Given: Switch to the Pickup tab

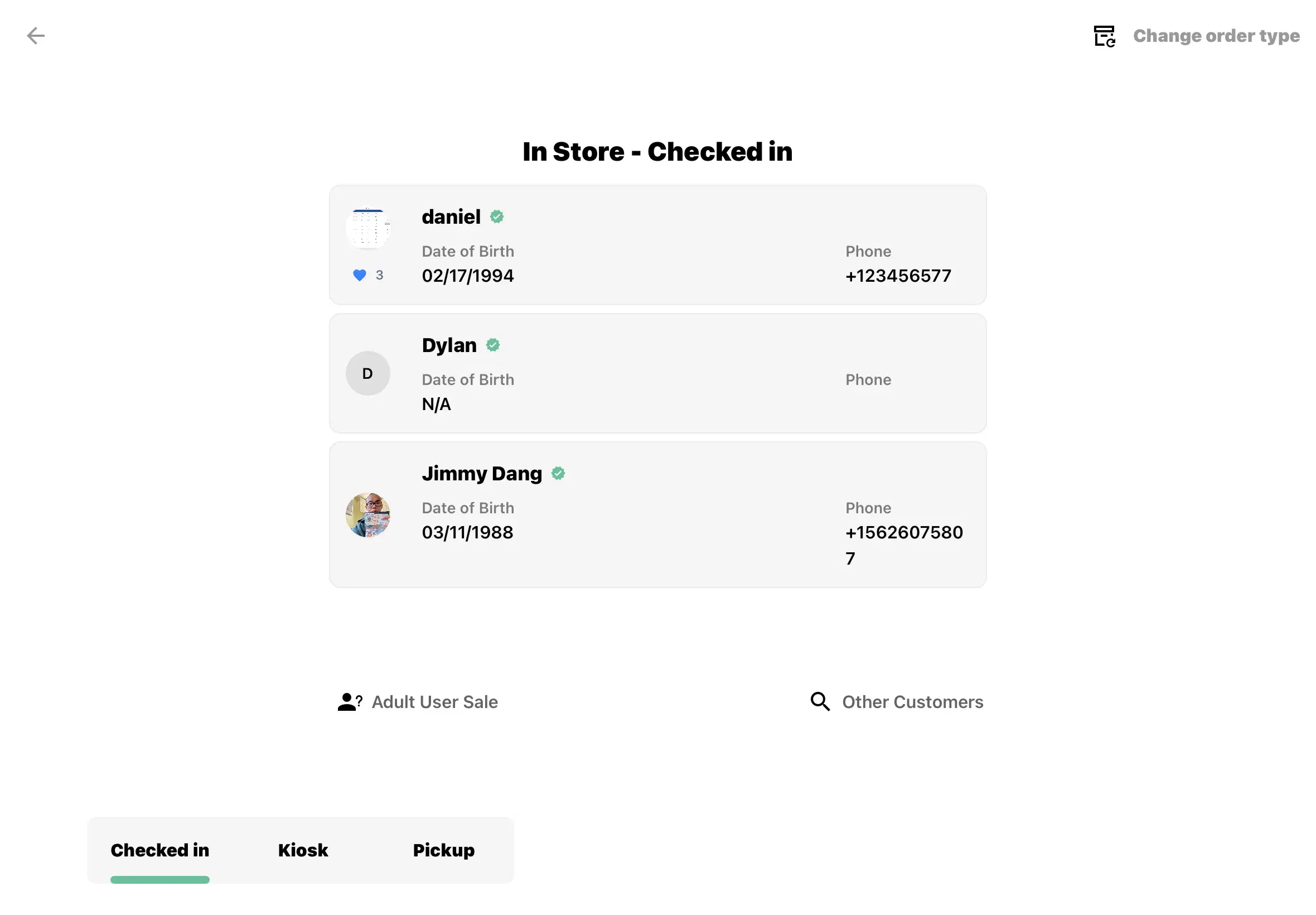Looking at the screenshot, I should pyautogui.click(x=443, y=850).
